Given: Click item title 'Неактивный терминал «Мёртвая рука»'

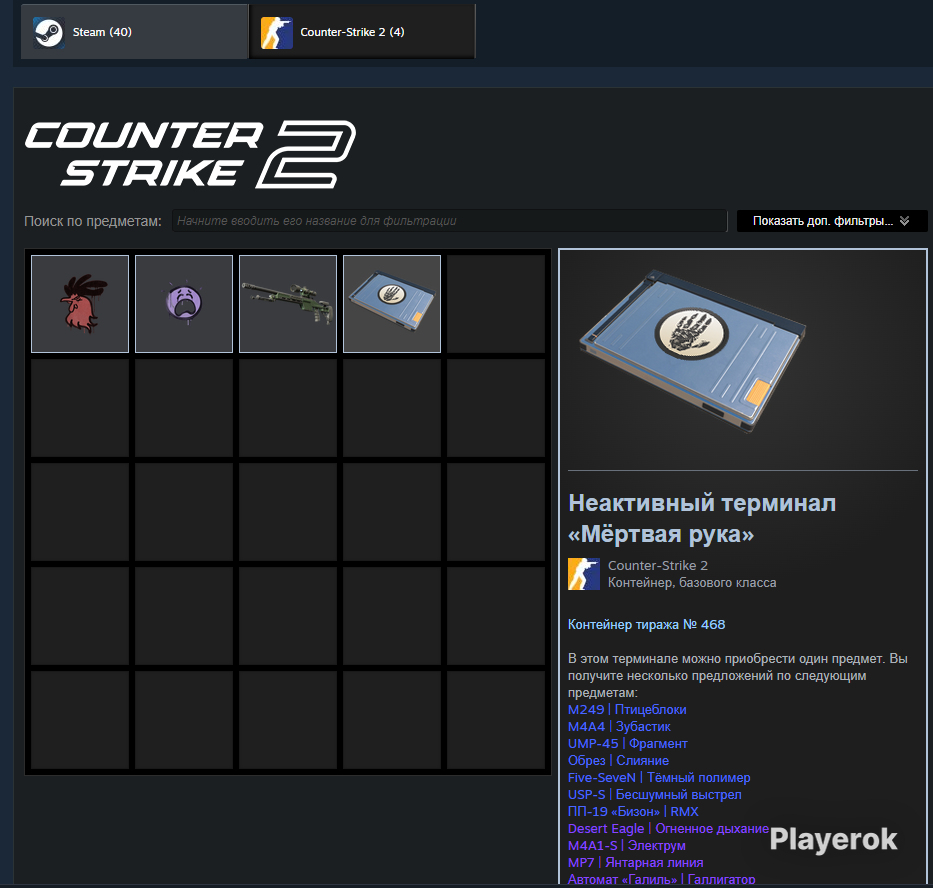Looking at the screenshot, I should coord(702,518).
